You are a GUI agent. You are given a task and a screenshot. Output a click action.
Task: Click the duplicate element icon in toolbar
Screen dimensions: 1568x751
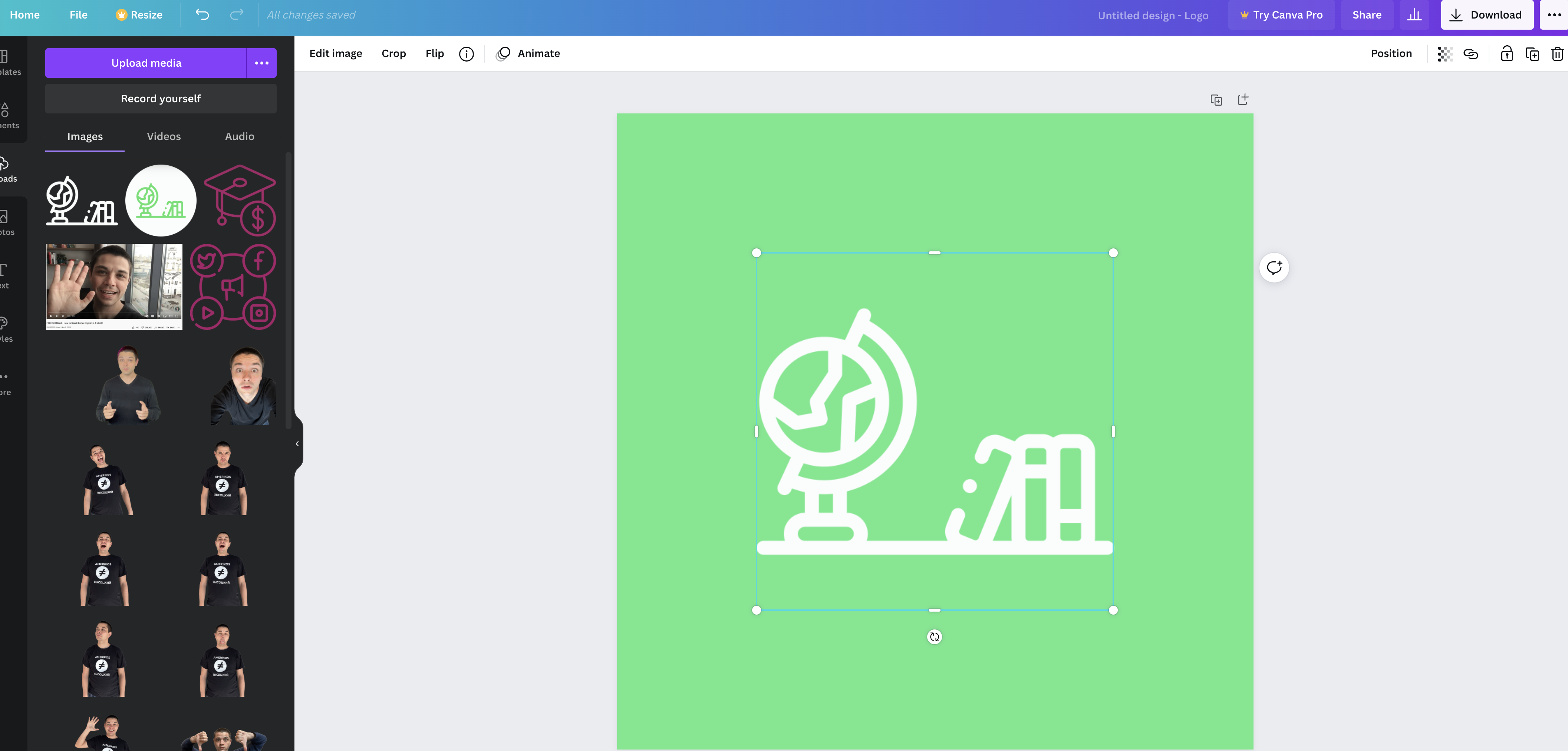click(1532, 53)
